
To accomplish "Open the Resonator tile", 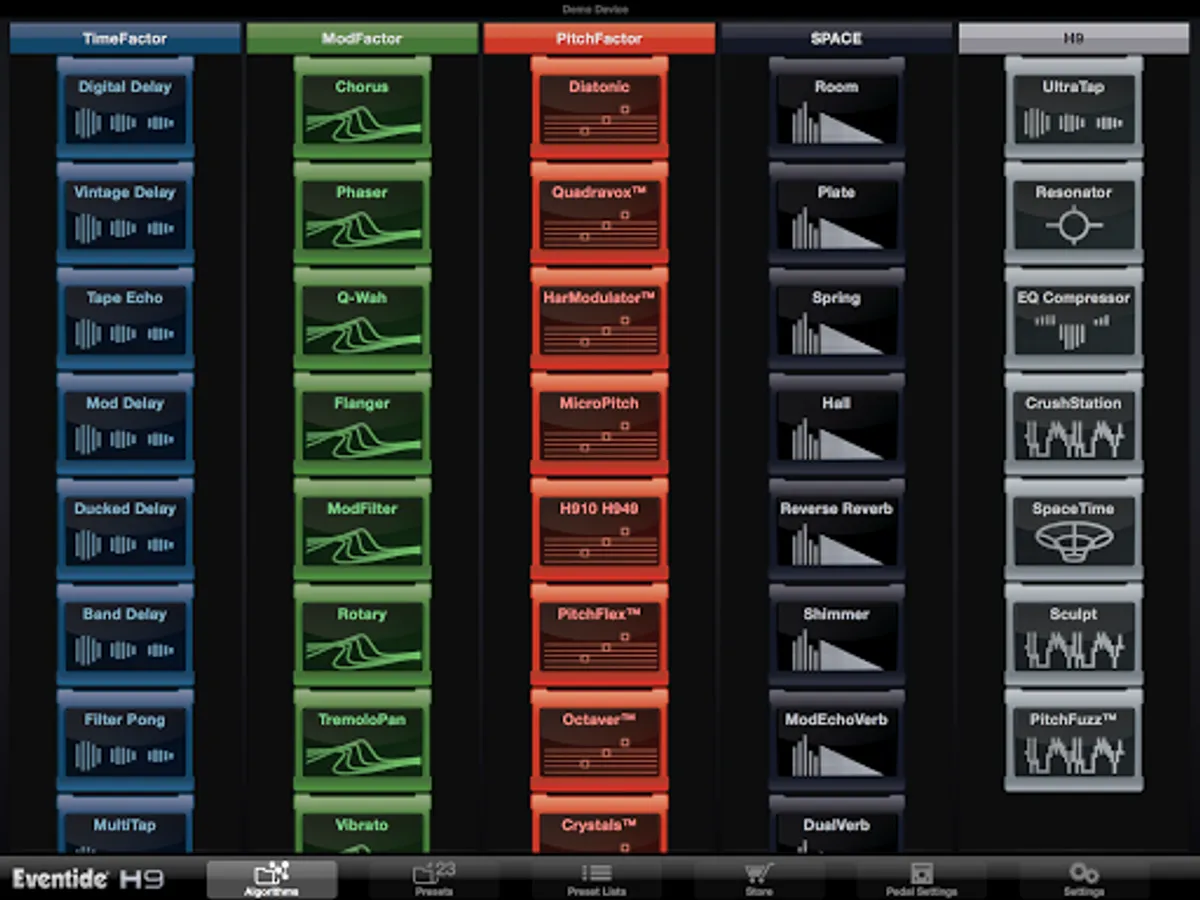I will click(x=1073, y=214).
